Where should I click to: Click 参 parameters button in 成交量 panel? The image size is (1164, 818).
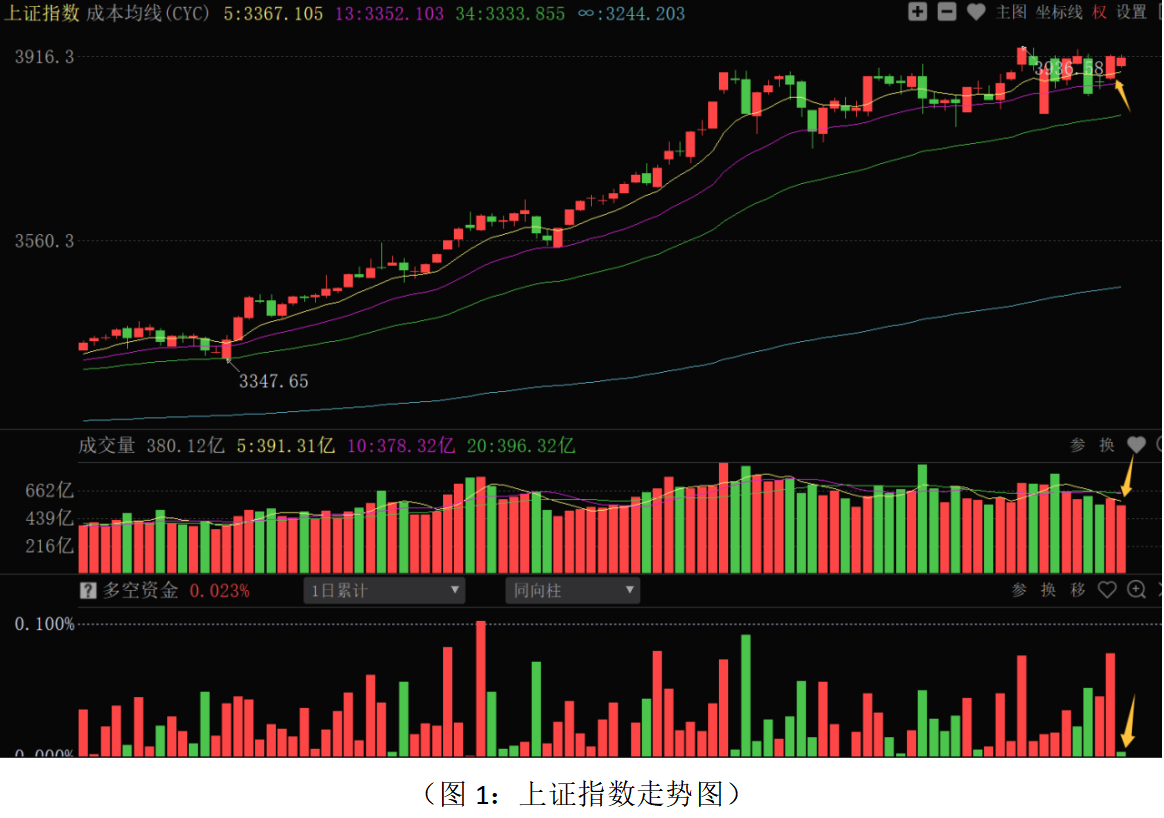[1077, 445]
